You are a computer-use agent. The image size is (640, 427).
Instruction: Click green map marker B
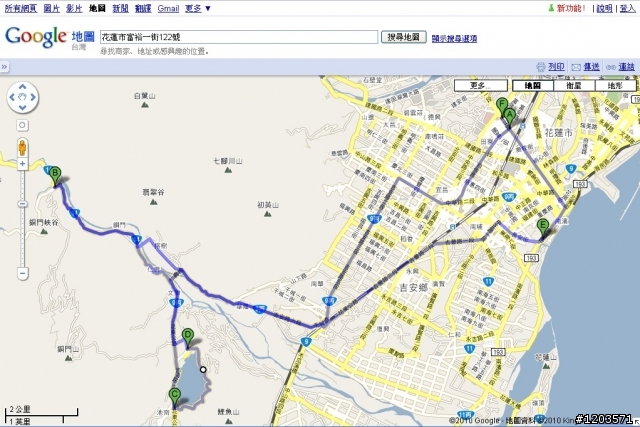tap(55, 176)
